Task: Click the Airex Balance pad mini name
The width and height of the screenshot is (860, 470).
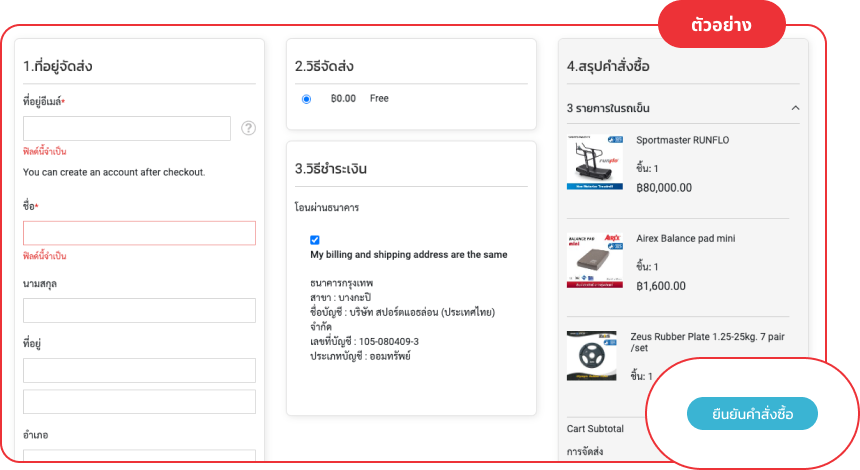Action: tap(686, 239)
